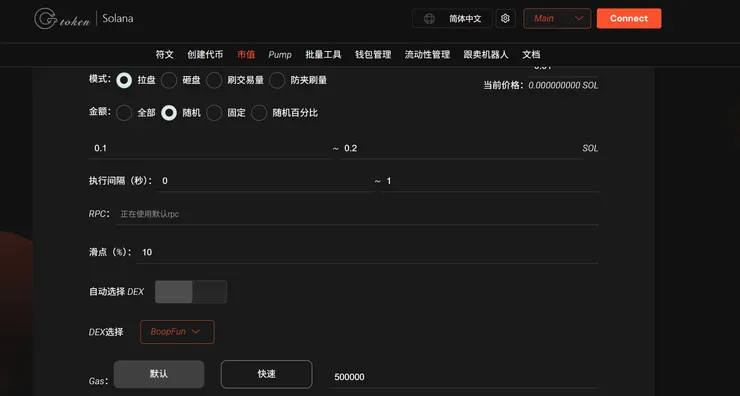The width and height of the screenshot is (740, 396).
Task: Select the 全部 amount radio button
Action: [x=124, y=113]
